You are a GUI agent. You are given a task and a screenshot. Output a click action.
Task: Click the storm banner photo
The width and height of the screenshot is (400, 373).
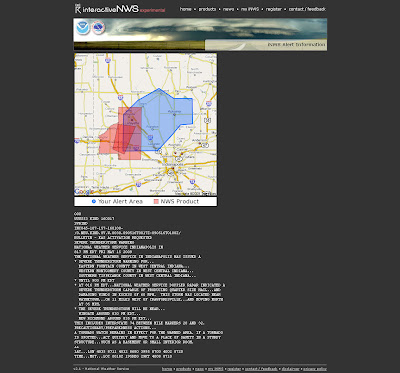click(200, 34)
